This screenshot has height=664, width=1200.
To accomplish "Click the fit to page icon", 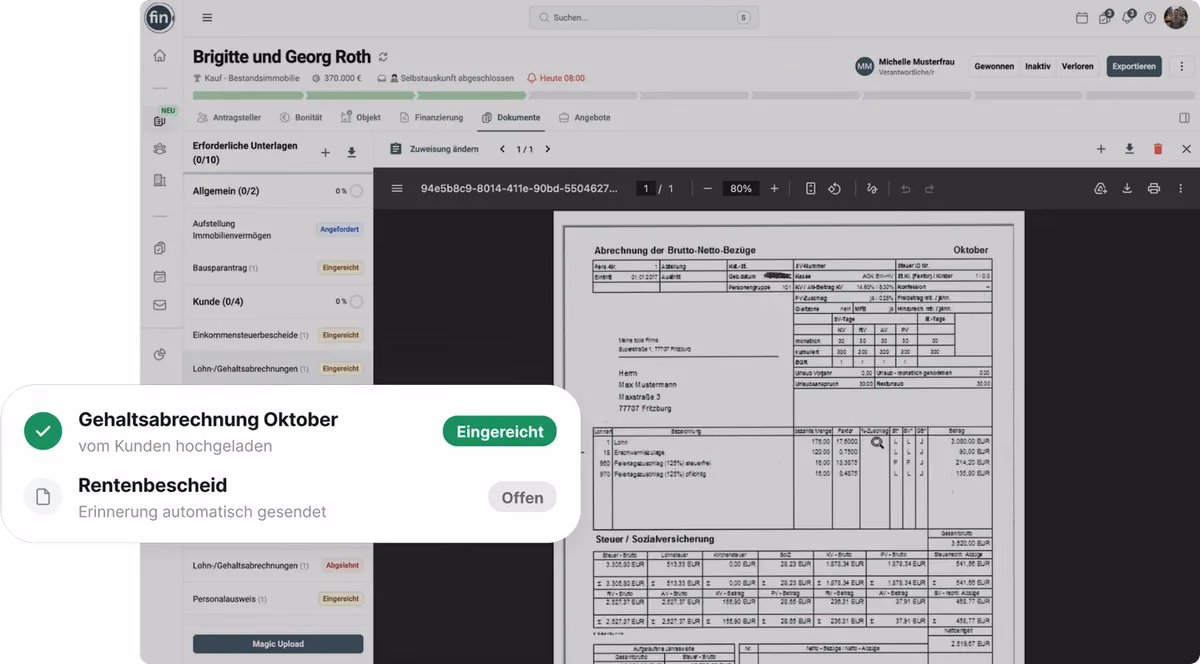I will [810, 188].
